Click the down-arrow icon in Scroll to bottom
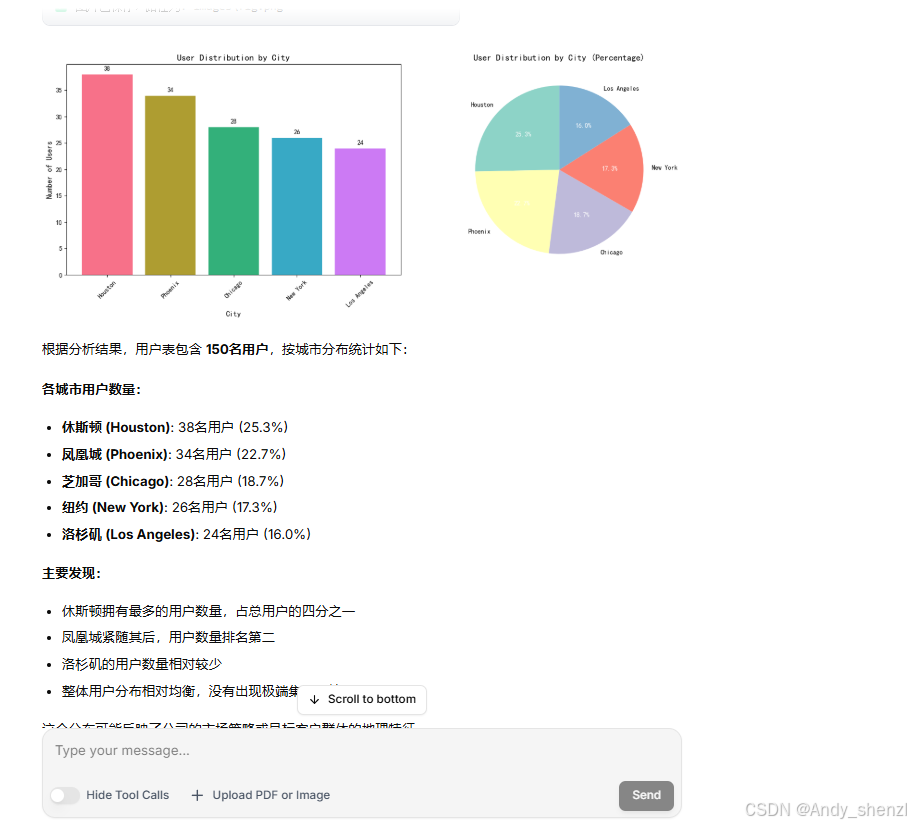This screenshot has height=825, width=911. tap(315, 700)
